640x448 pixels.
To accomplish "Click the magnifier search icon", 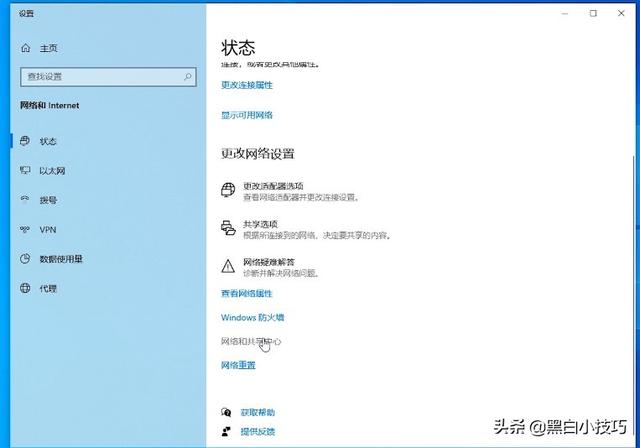I will [187, 77].
